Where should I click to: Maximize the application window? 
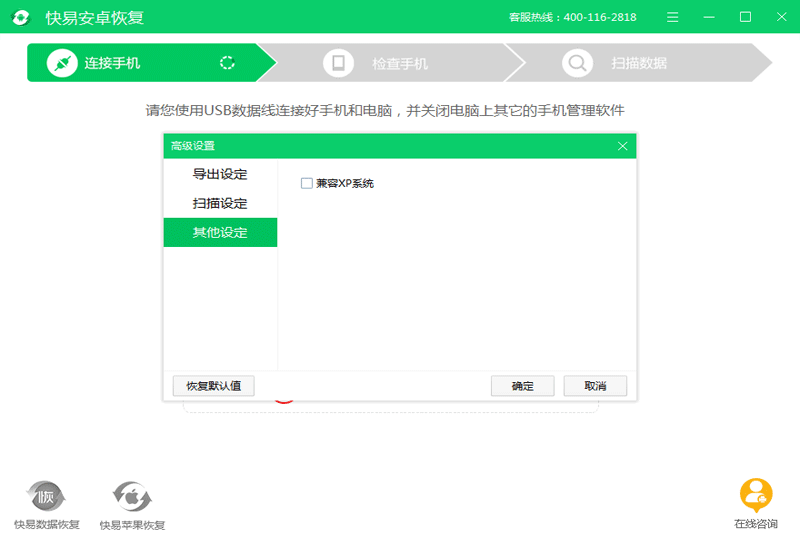click(745, 17)
